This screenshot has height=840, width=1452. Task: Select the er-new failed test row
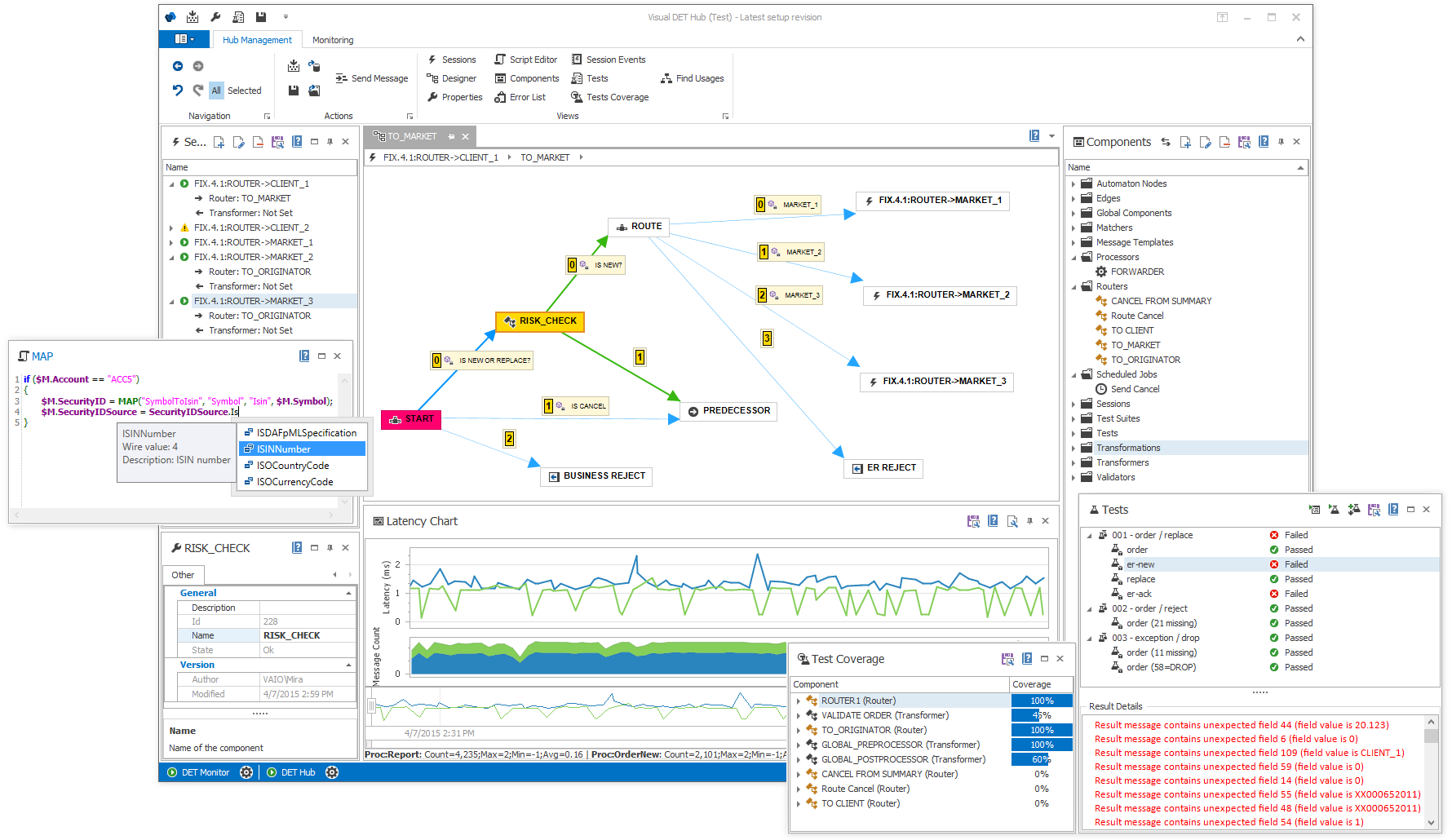pyautogui.click(x=1140, y=564)
